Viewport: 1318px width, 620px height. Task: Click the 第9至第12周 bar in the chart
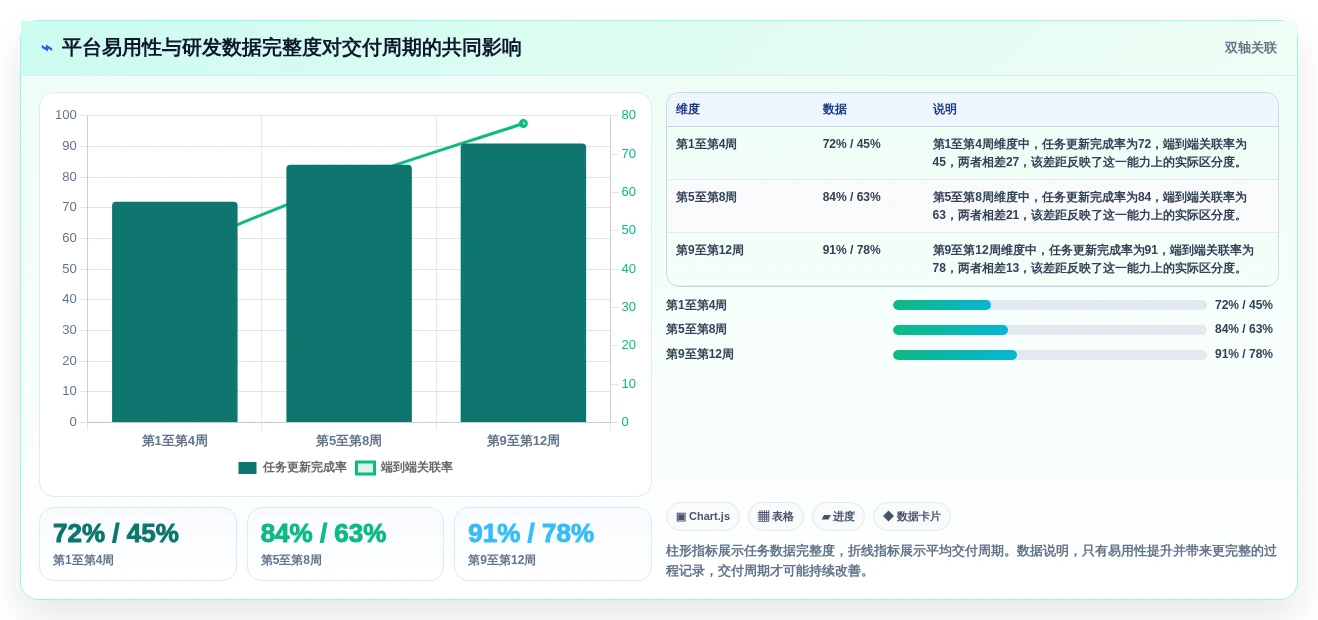tap(523, 283)
